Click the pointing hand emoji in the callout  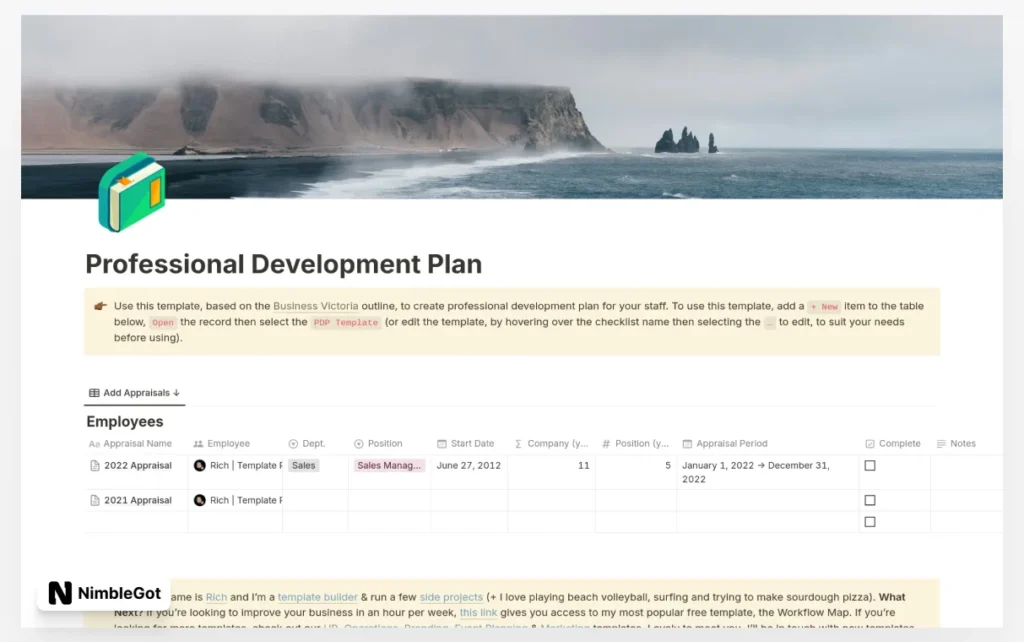(100, 306)
